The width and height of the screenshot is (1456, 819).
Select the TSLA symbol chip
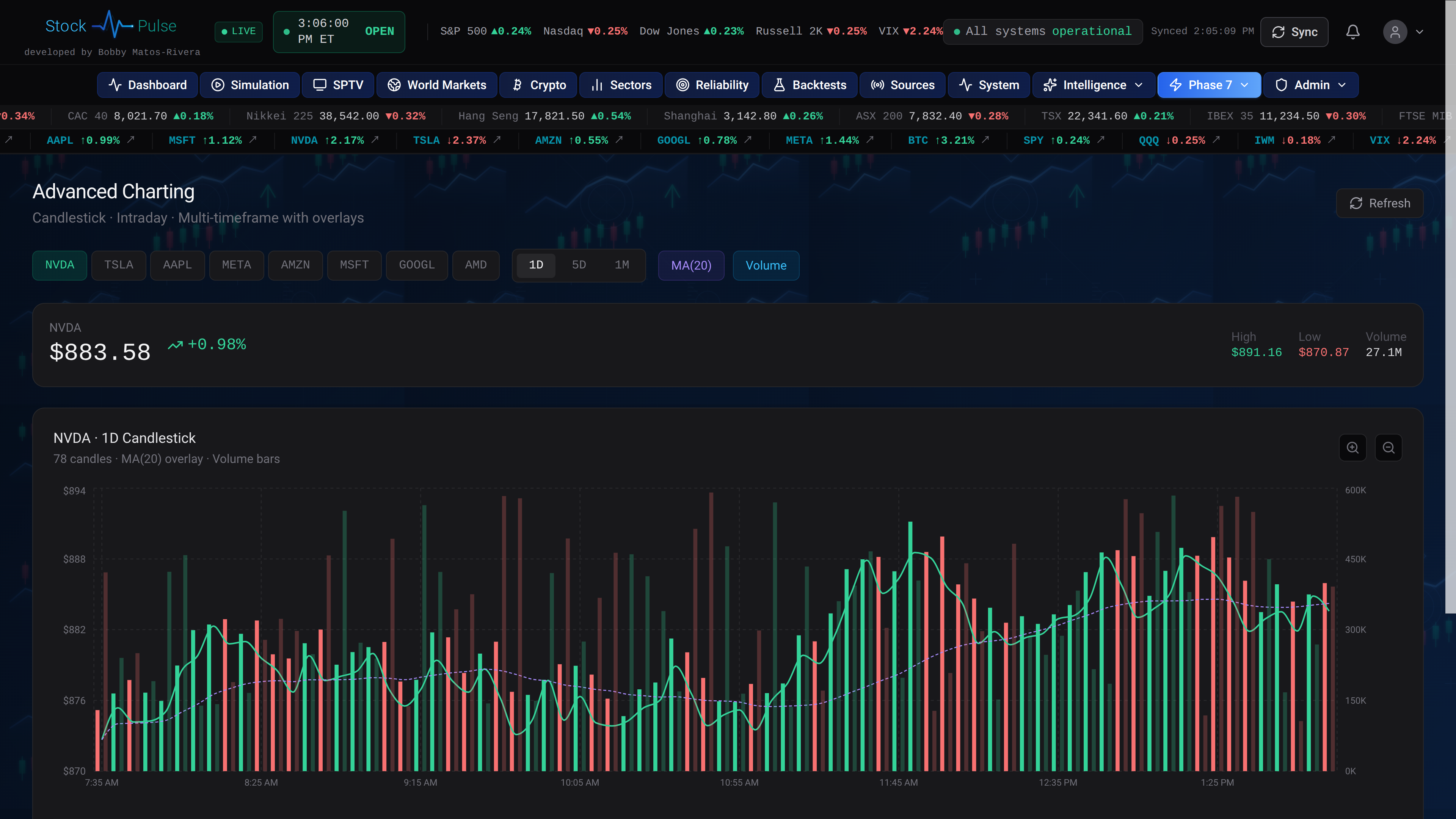point(119,265)
